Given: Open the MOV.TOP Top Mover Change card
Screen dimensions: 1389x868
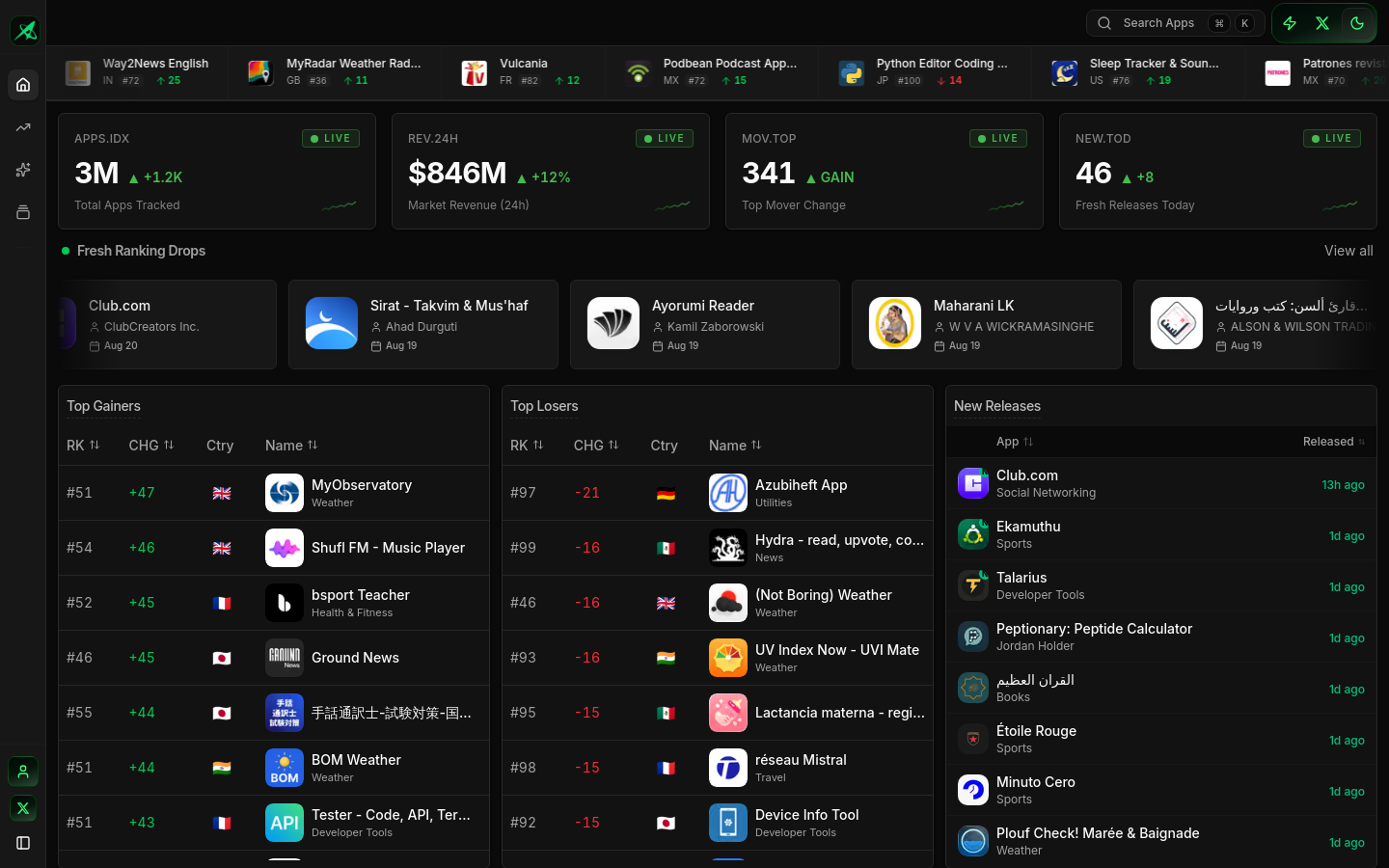Looking at the screenshot, I should 885,172.
